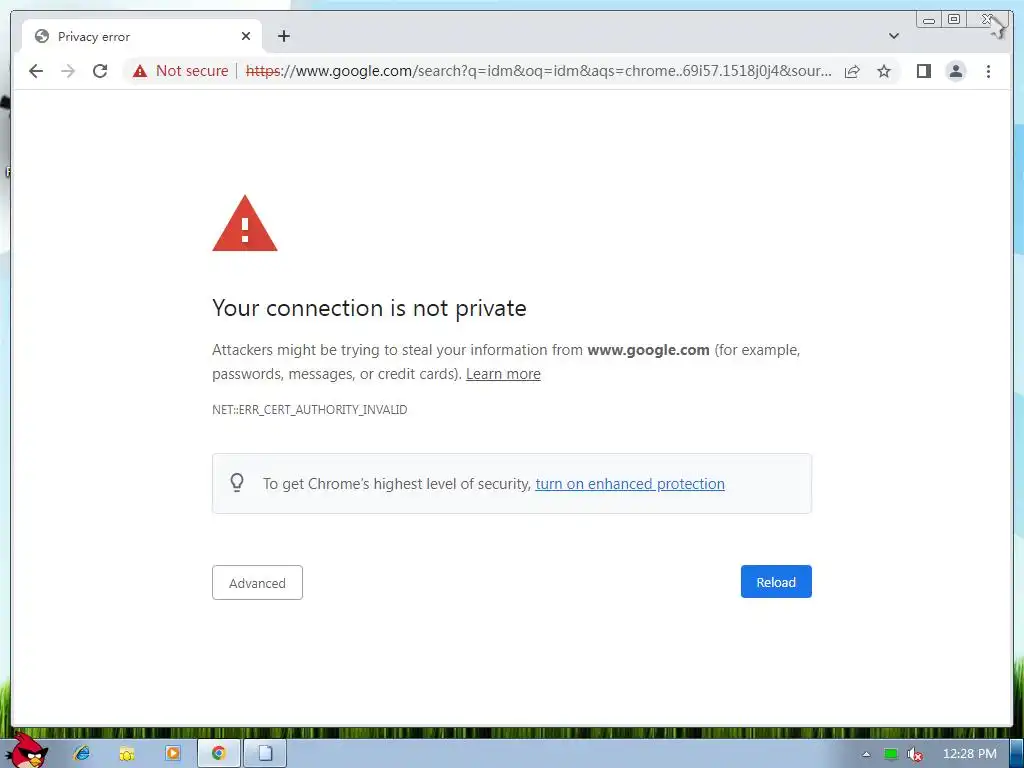This screenshot has width=1024, height=768.
Task: Open the tab search chevron
Action: click(x=893, y=36)
